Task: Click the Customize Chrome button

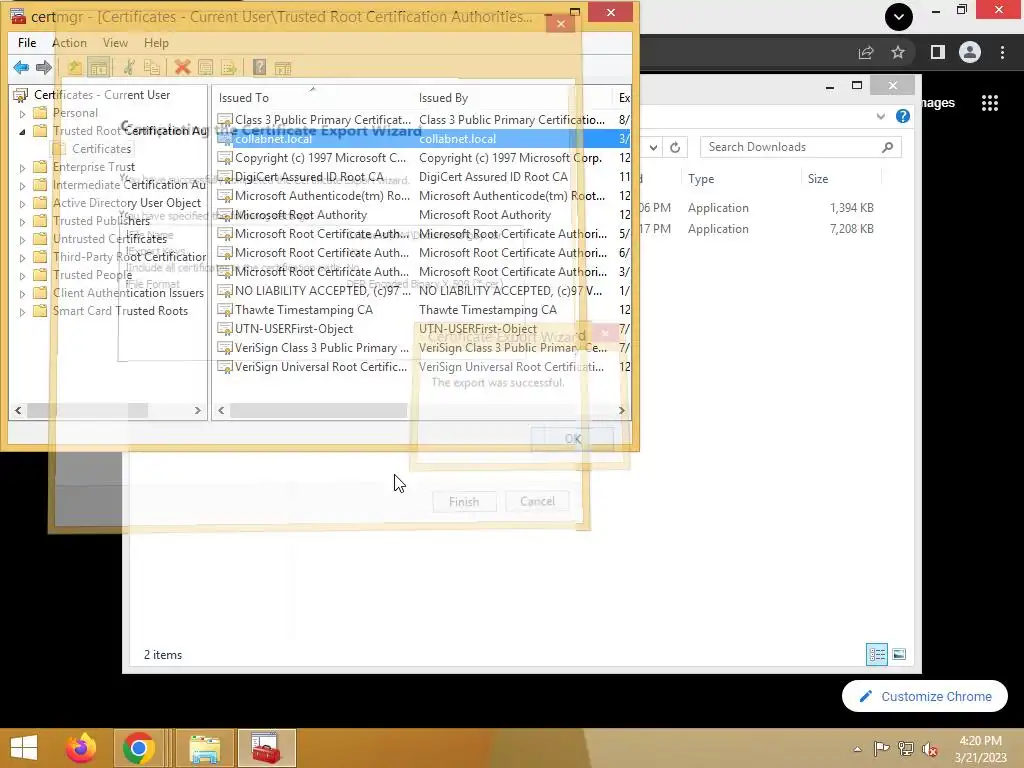Action: point(925,696)
